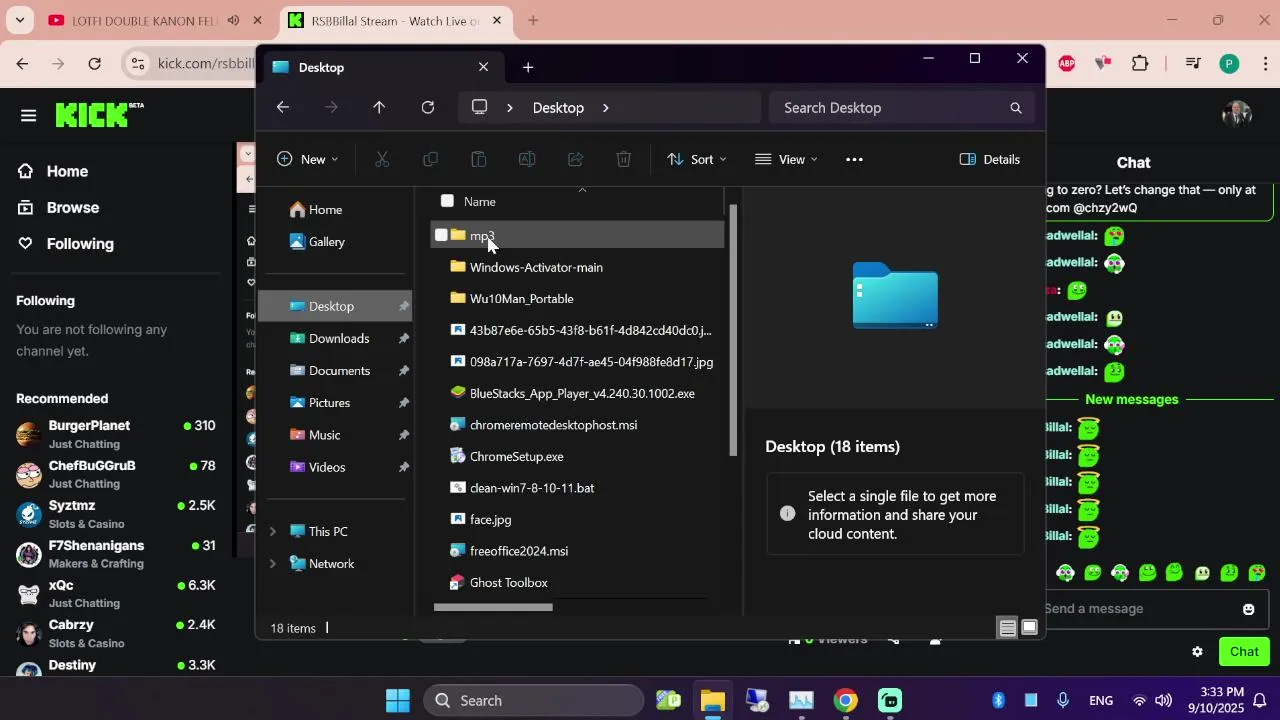Click the AdBlock Plus extension icon
This screenshot has width=1280, height=720.
(1067, 63)
